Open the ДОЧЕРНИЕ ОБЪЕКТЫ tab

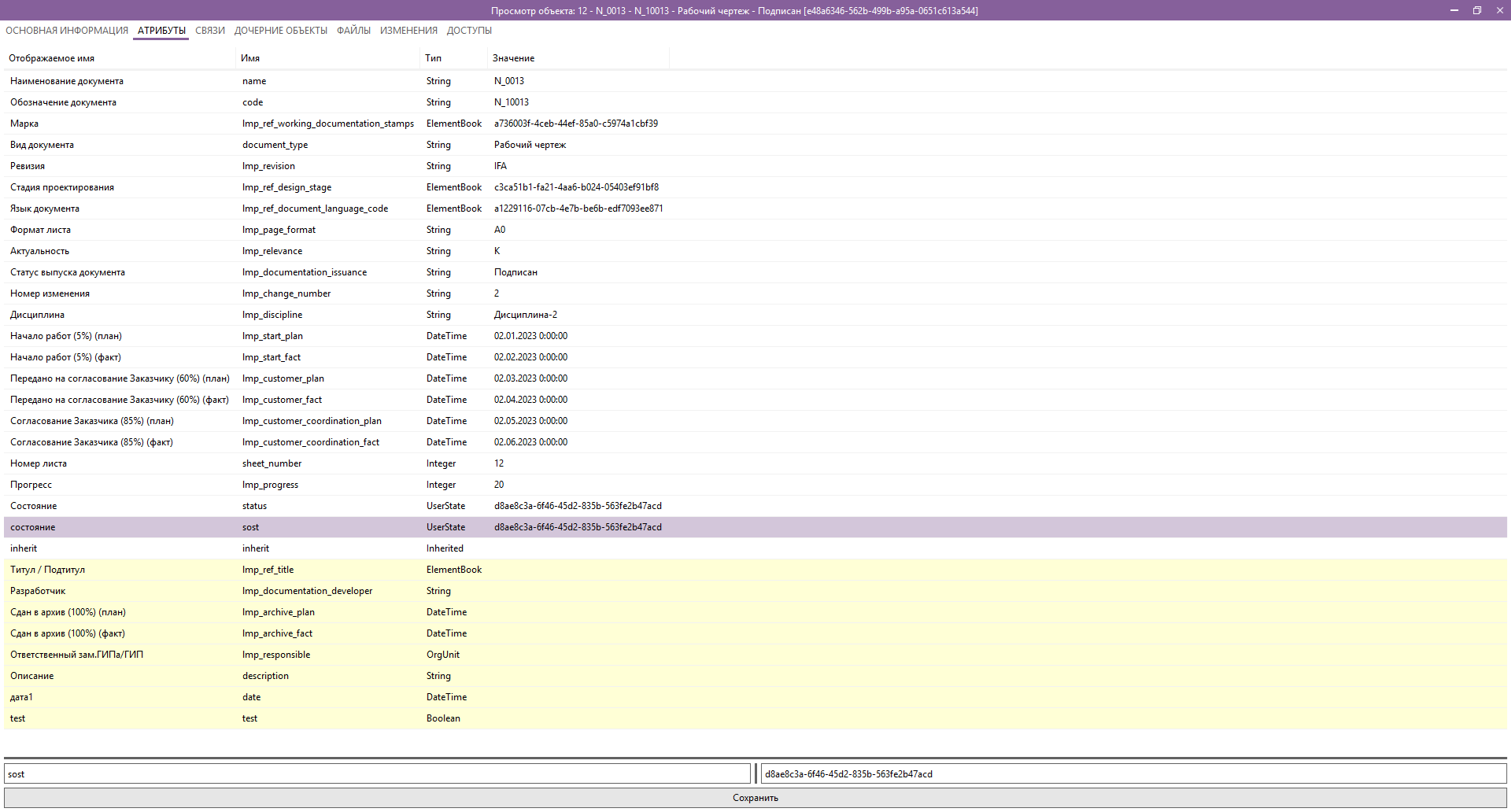pyautogui.click(x=279, y=30)
